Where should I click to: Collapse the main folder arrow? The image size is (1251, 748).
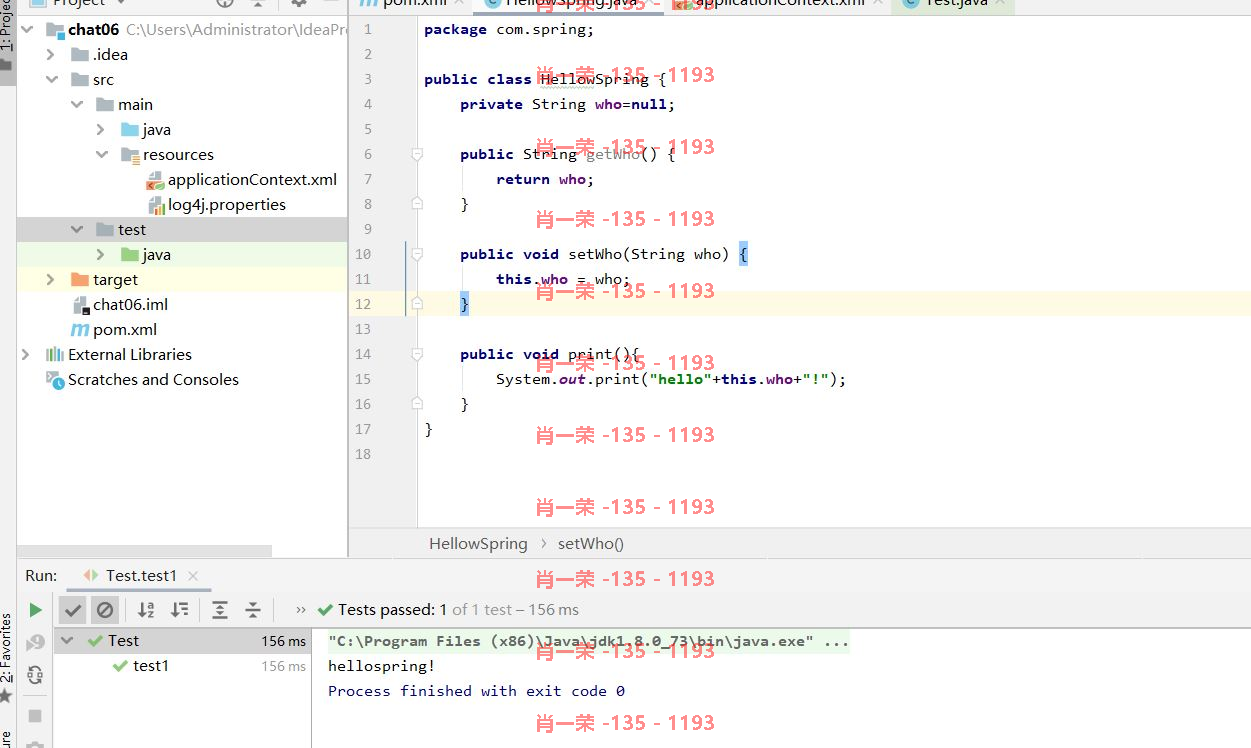pos(76,105)
